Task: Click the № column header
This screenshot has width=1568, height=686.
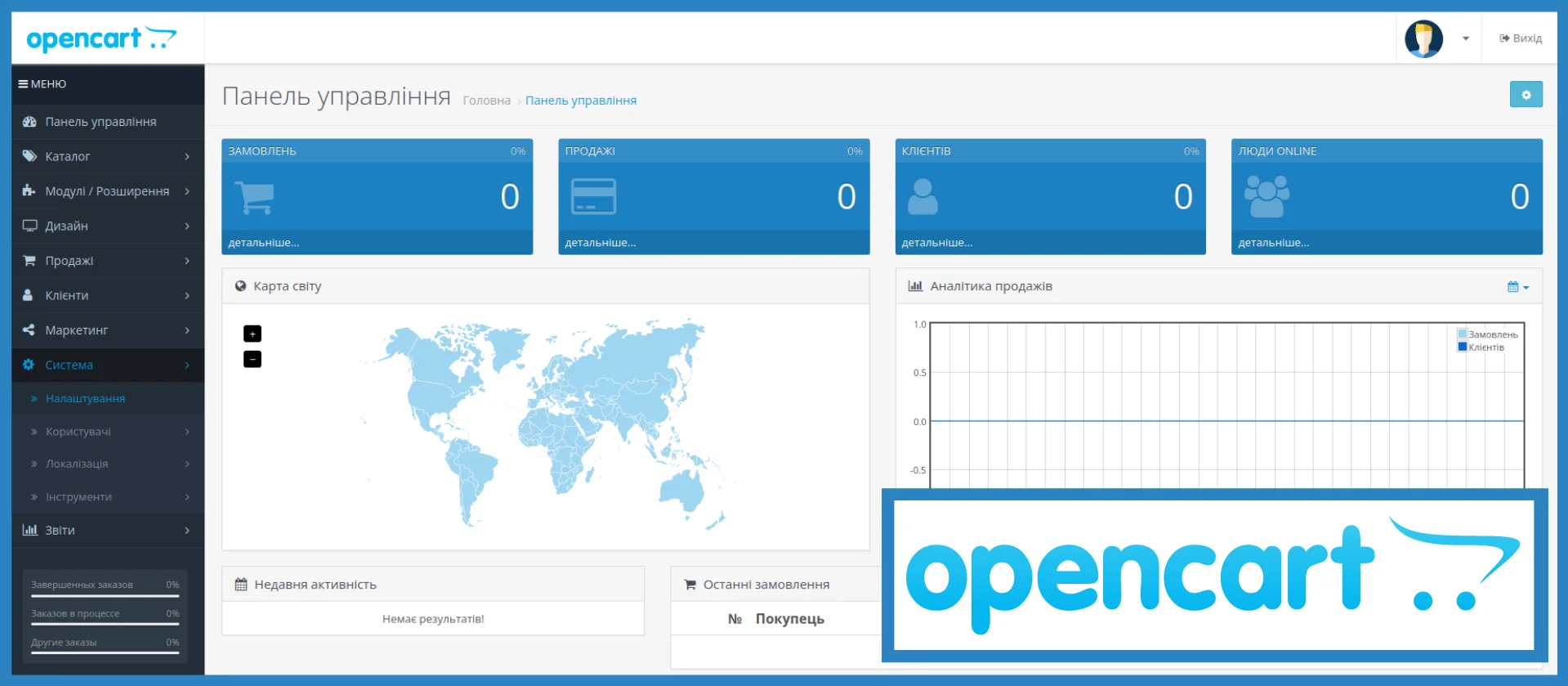Action: (735, 619)
